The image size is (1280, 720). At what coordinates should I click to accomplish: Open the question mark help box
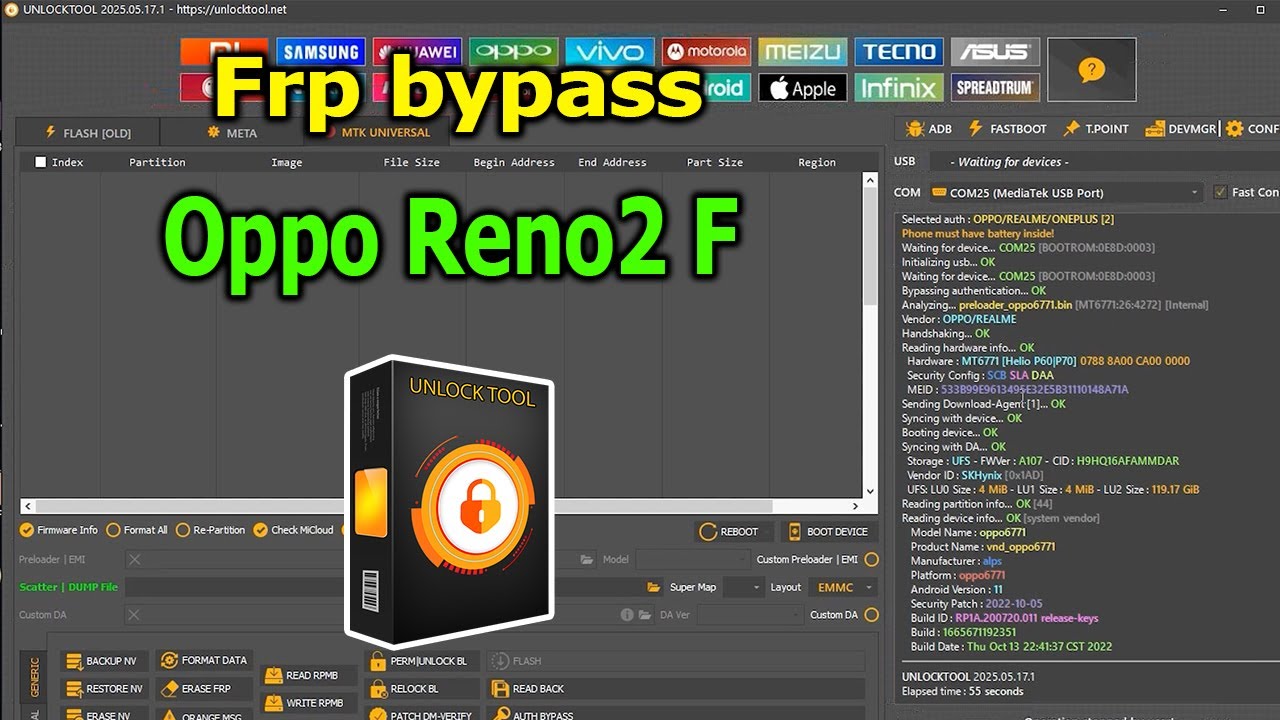pyautogui.click(x=1091, y=70)
